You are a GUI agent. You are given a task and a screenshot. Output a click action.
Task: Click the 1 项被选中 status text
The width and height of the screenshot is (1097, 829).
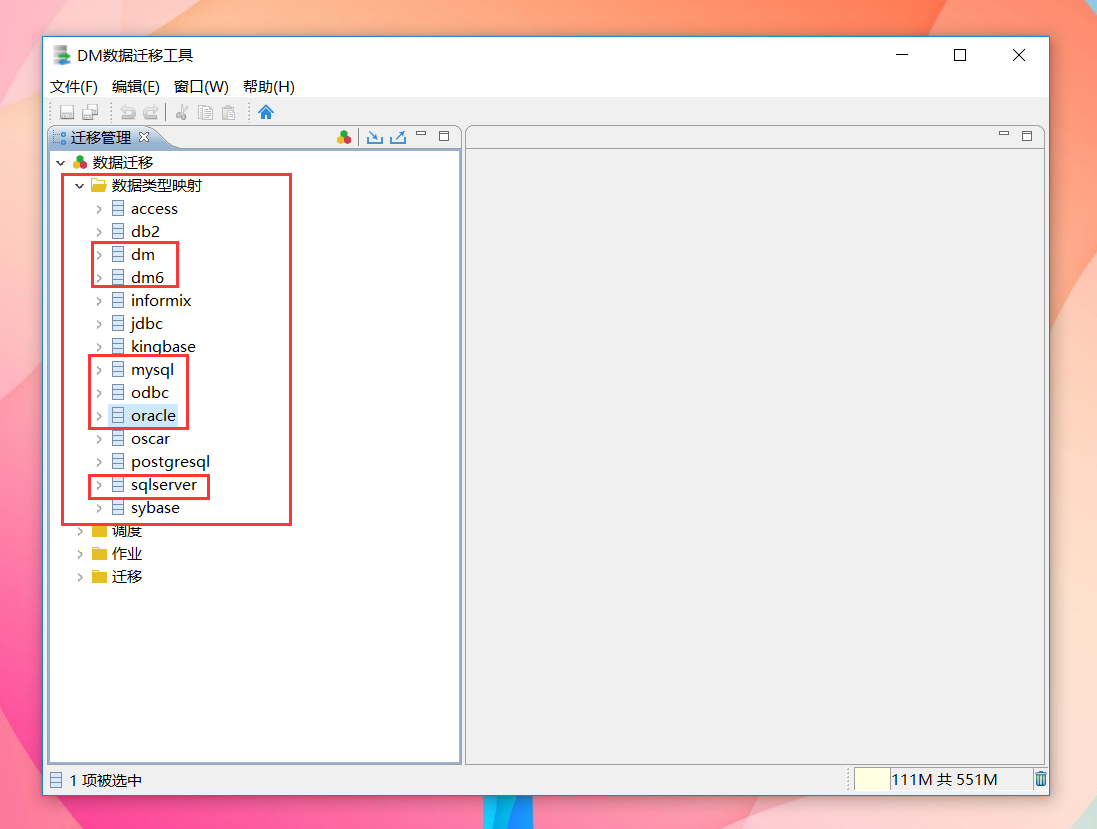click(106, 781)
